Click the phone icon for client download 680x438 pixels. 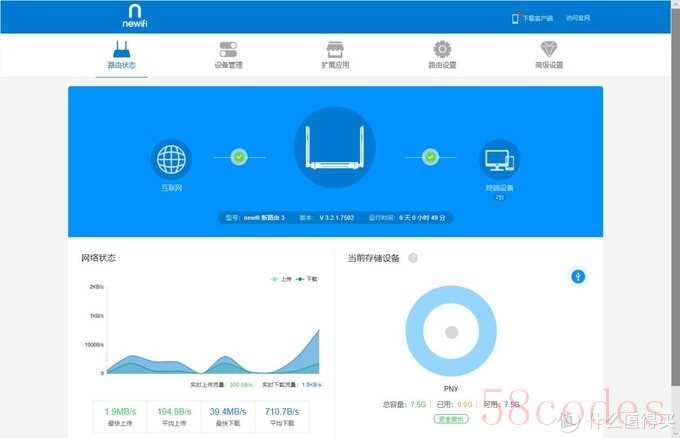[515, 18]
